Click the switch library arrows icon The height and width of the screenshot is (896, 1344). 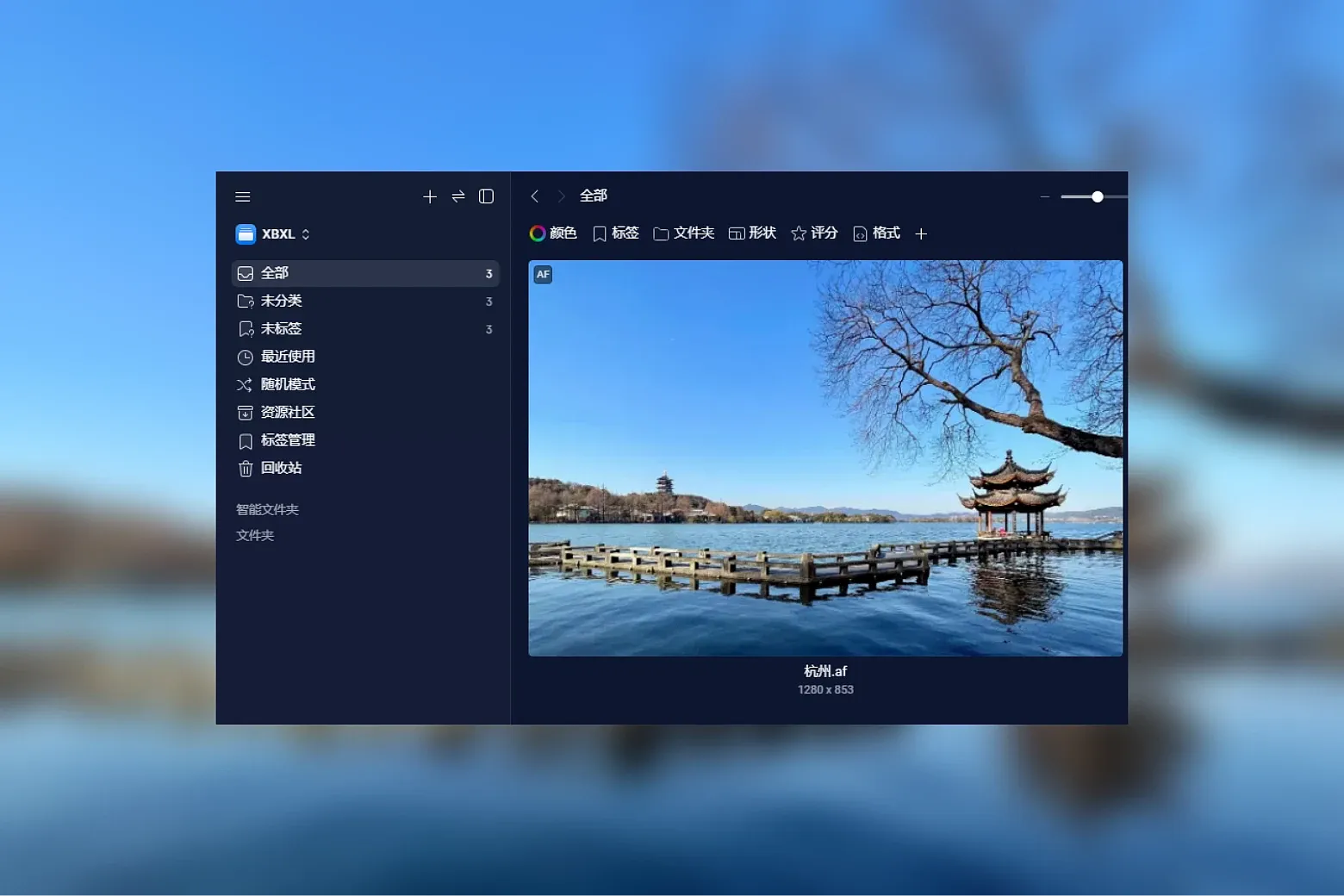pyautogui.click(x=458, y=197)
